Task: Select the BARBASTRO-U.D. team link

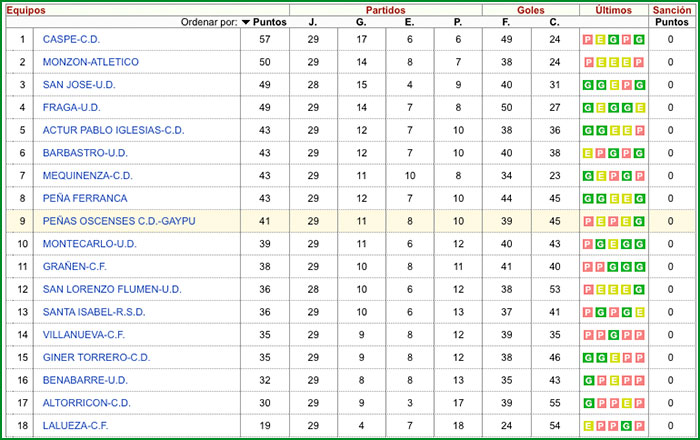Action: pos(85,153)
